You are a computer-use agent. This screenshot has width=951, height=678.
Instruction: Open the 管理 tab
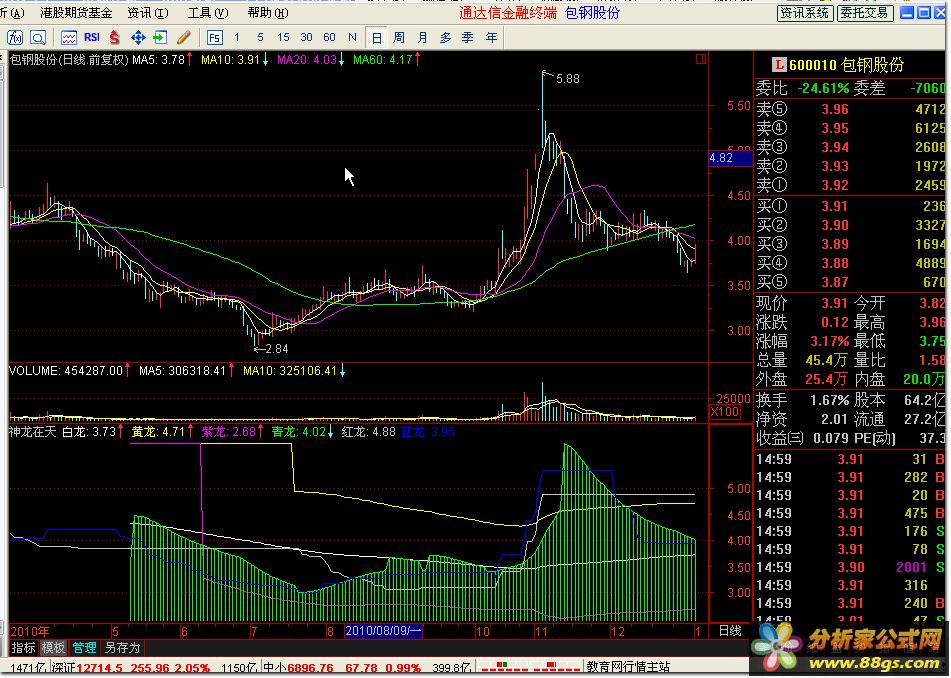[x=84, y=648]
